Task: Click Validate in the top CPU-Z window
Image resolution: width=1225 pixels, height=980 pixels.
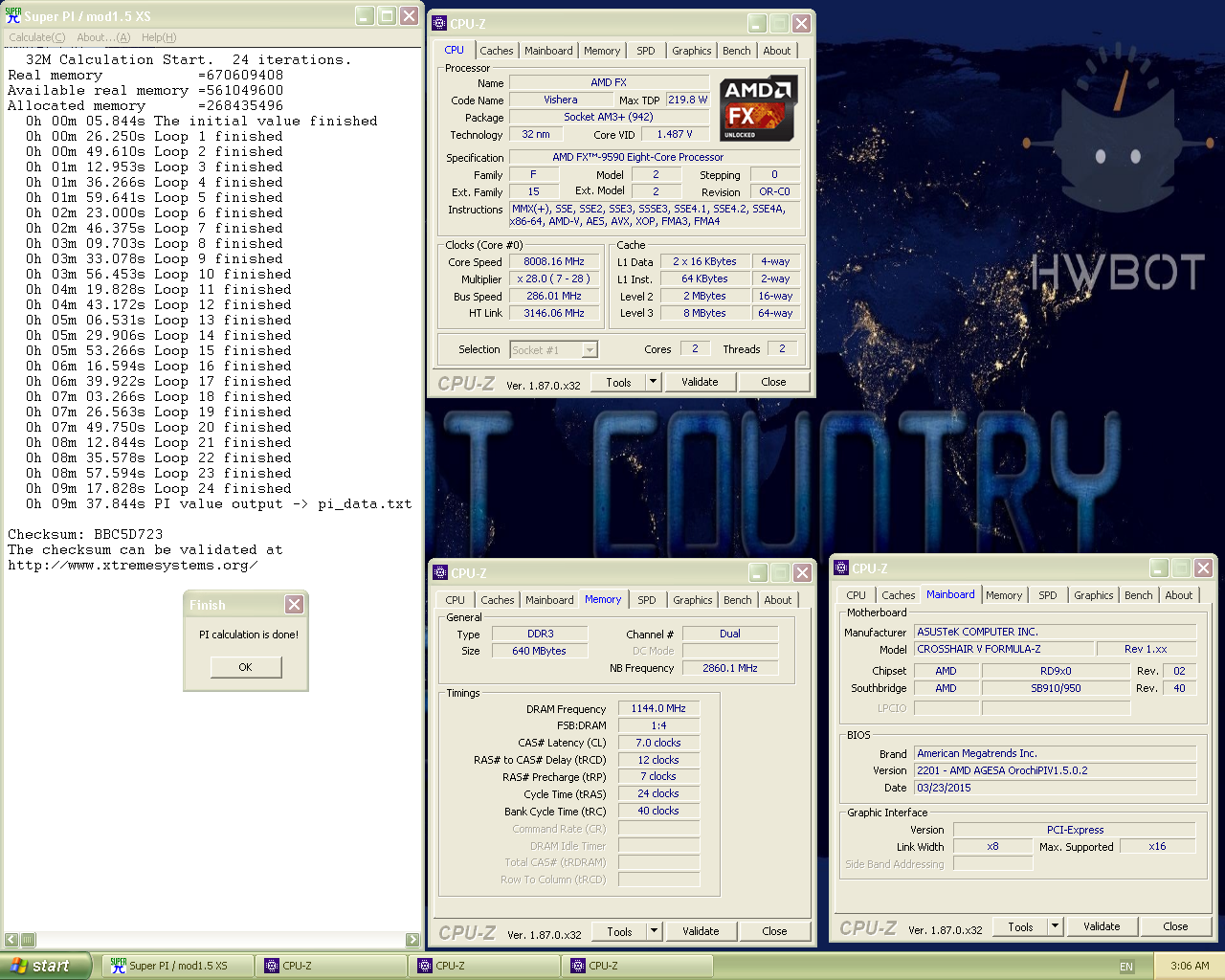Action: [x=700, y=382]
